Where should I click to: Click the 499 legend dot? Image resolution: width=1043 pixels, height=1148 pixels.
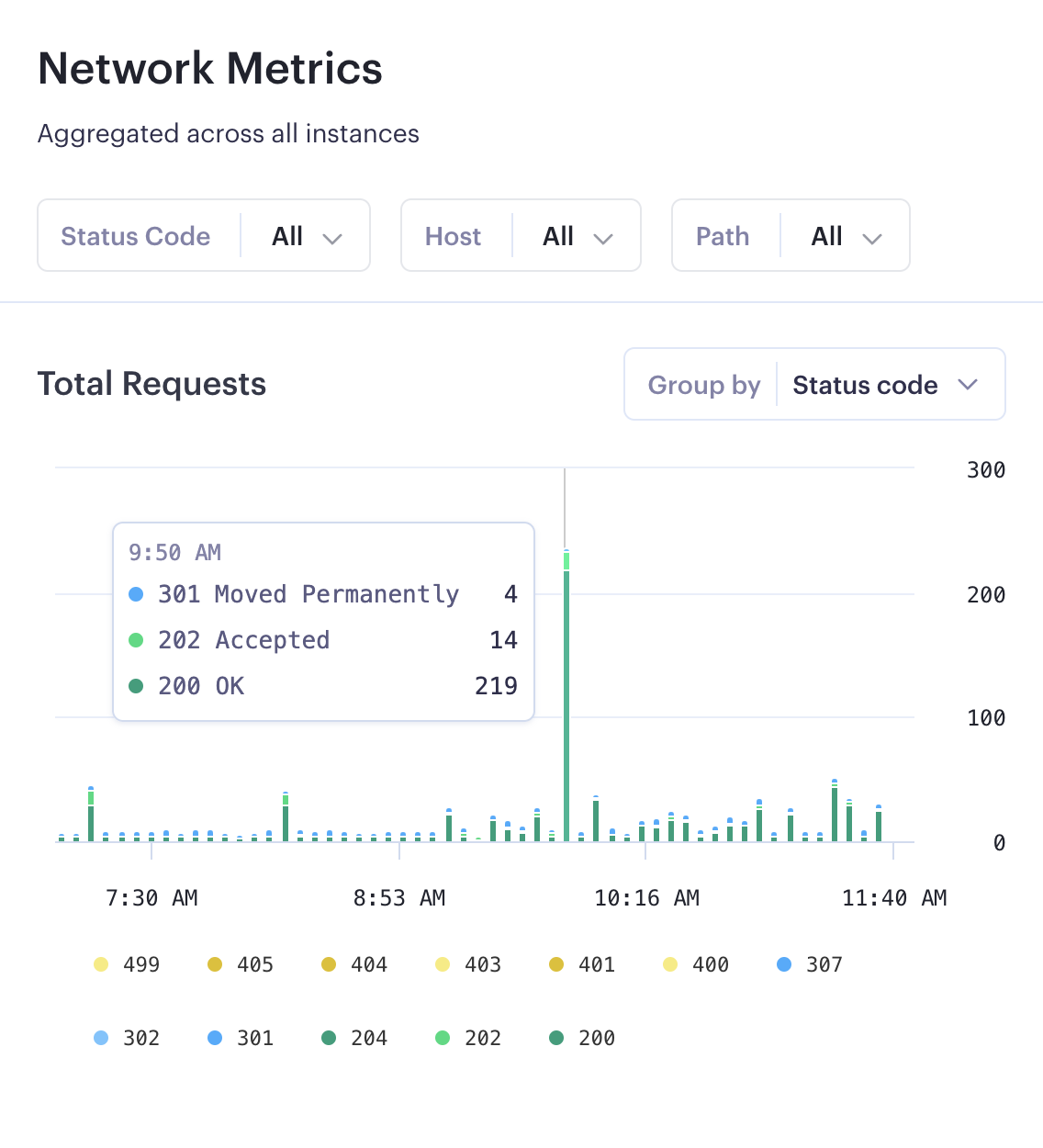[100, 964]
